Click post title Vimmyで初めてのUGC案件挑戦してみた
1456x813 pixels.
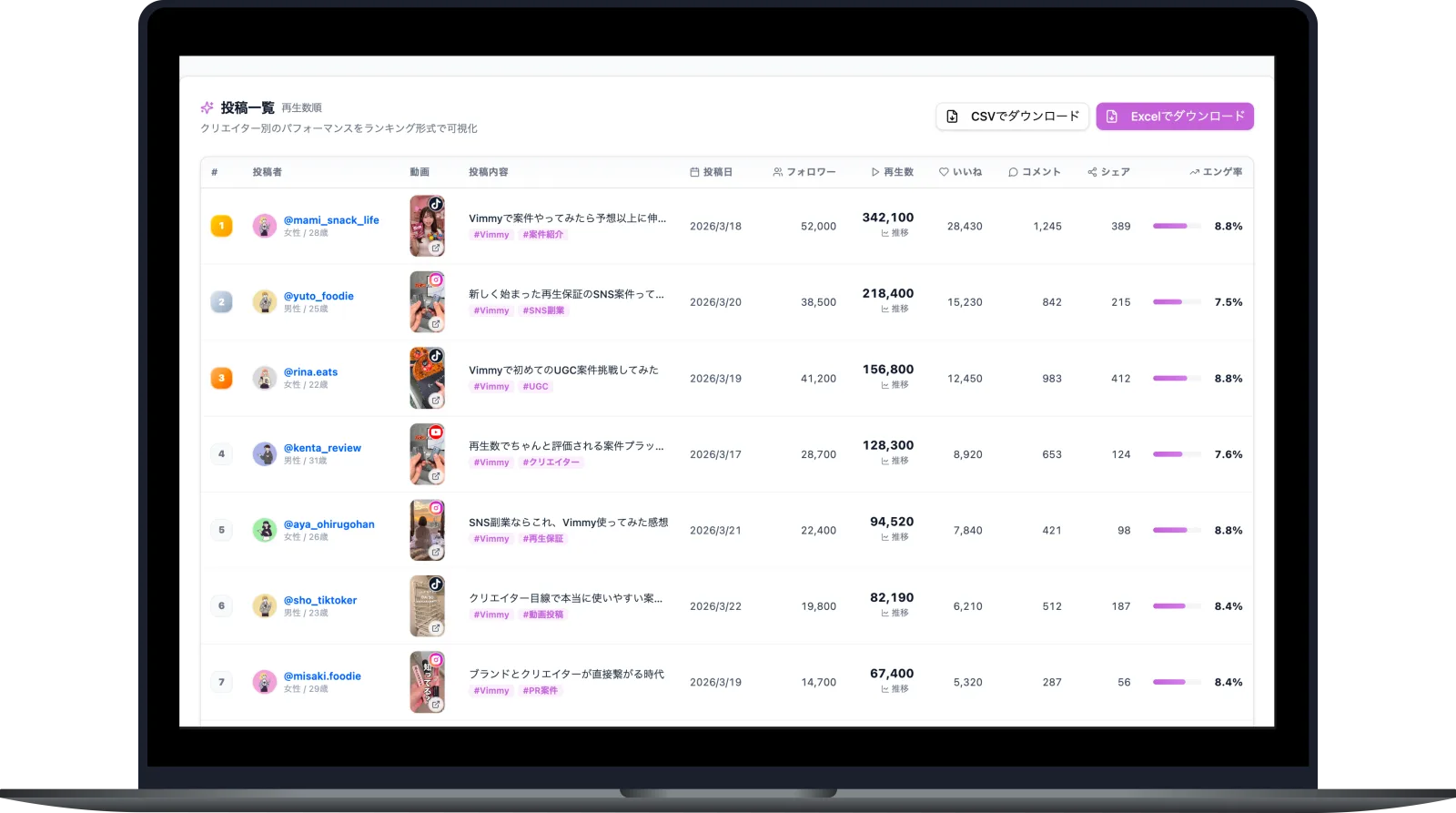tap(563, 371)
